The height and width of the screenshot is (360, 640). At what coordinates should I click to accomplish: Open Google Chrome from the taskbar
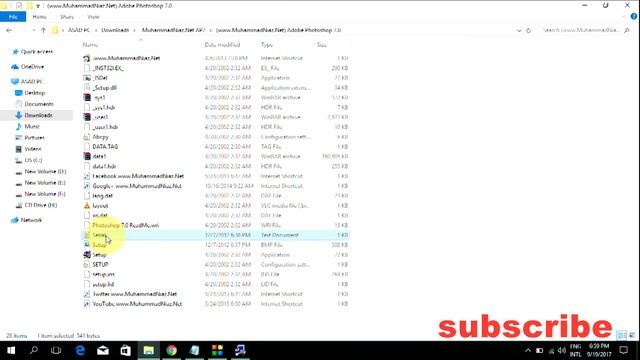click(171, 351)
